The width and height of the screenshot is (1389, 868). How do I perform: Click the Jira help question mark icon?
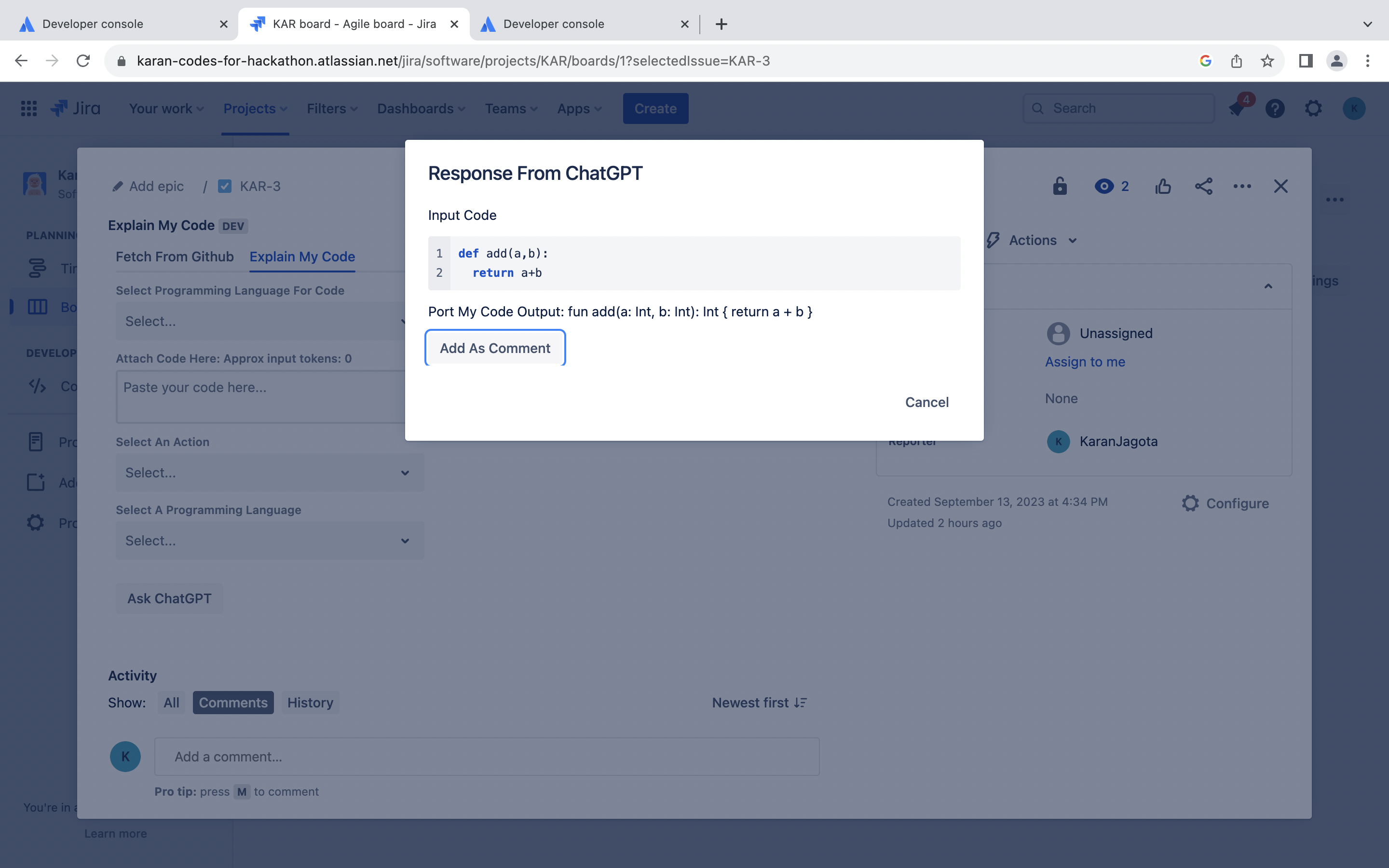point(1275,108)
